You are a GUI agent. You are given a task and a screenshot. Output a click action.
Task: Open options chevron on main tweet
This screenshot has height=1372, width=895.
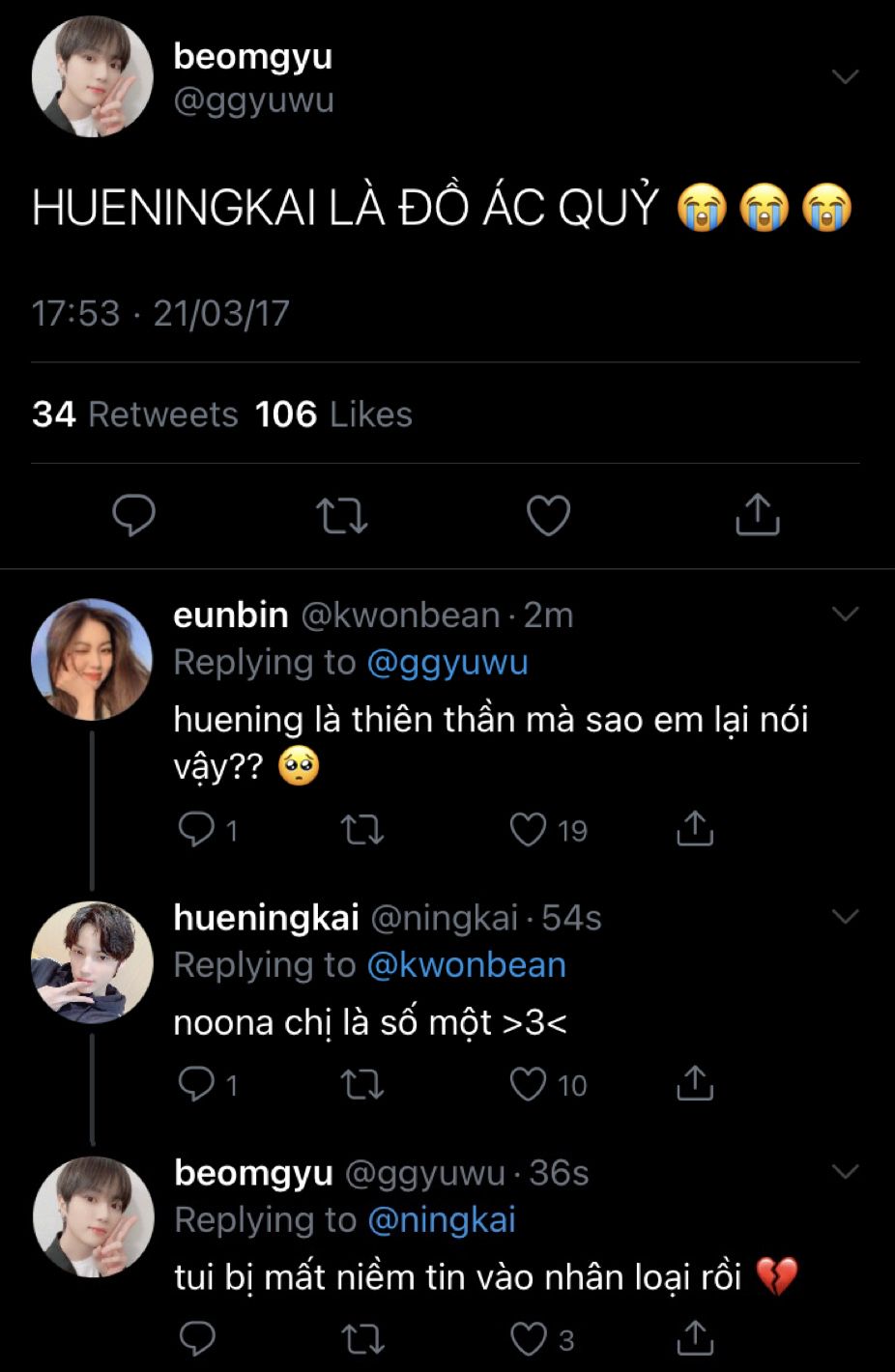[845, 77]
